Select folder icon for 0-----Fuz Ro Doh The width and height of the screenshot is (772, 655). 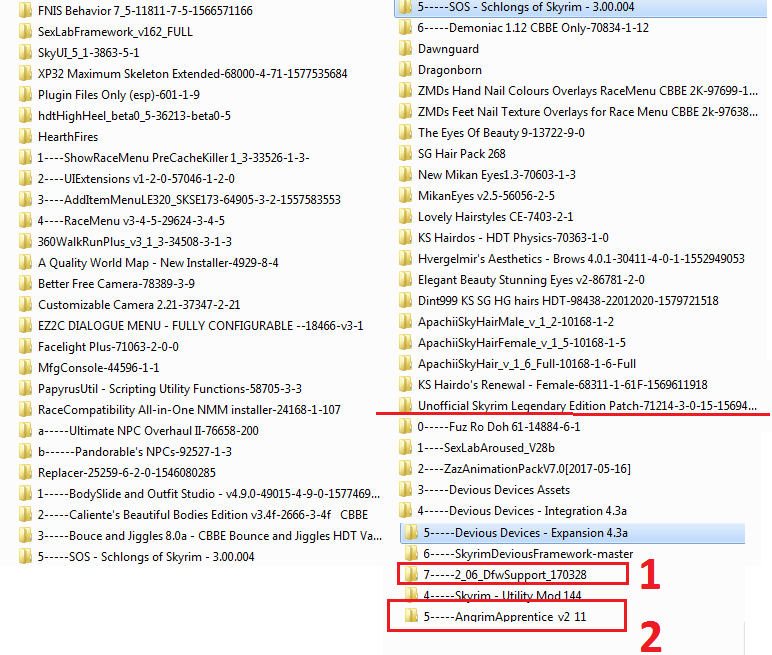tap(406, 426)
